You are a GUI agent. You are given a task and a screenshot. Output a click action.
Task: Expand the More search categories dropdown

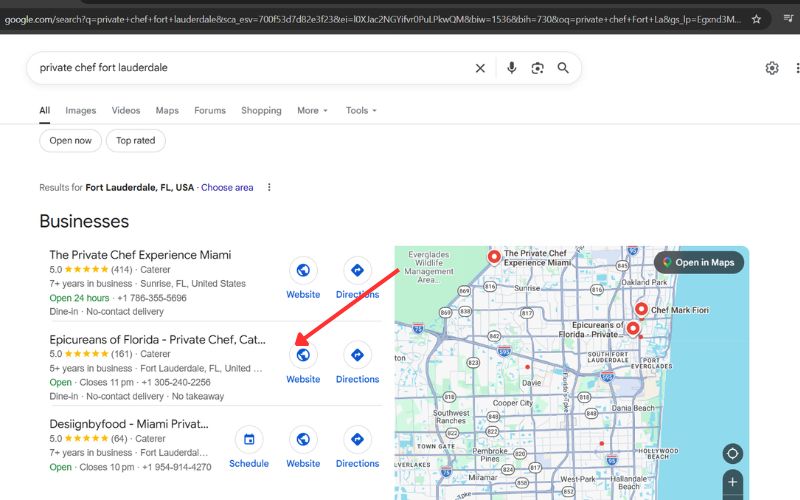312,111
